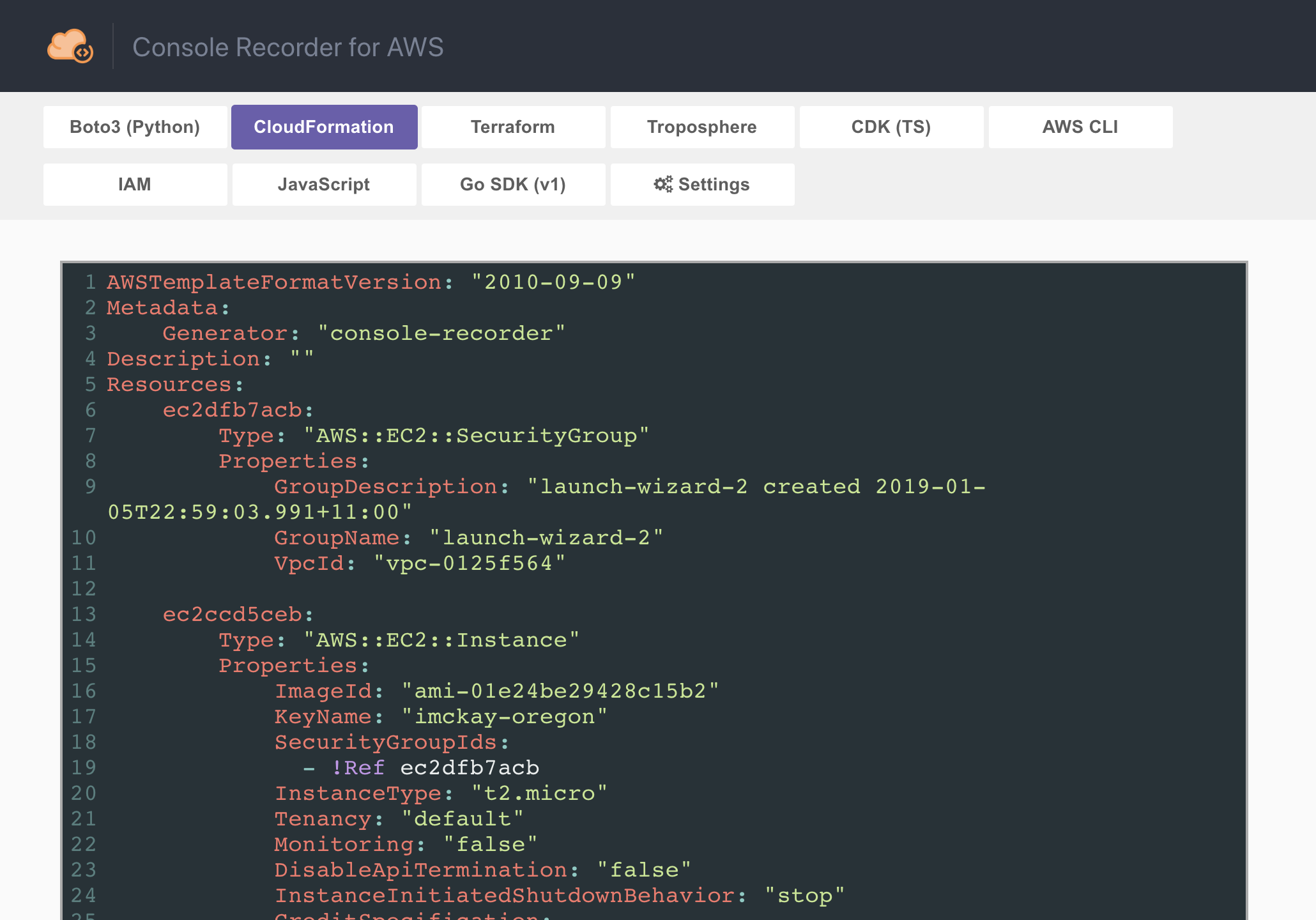View the AWS CLI output
The width and height of the screenshot is (1316, 920).
coord(1080,127)
